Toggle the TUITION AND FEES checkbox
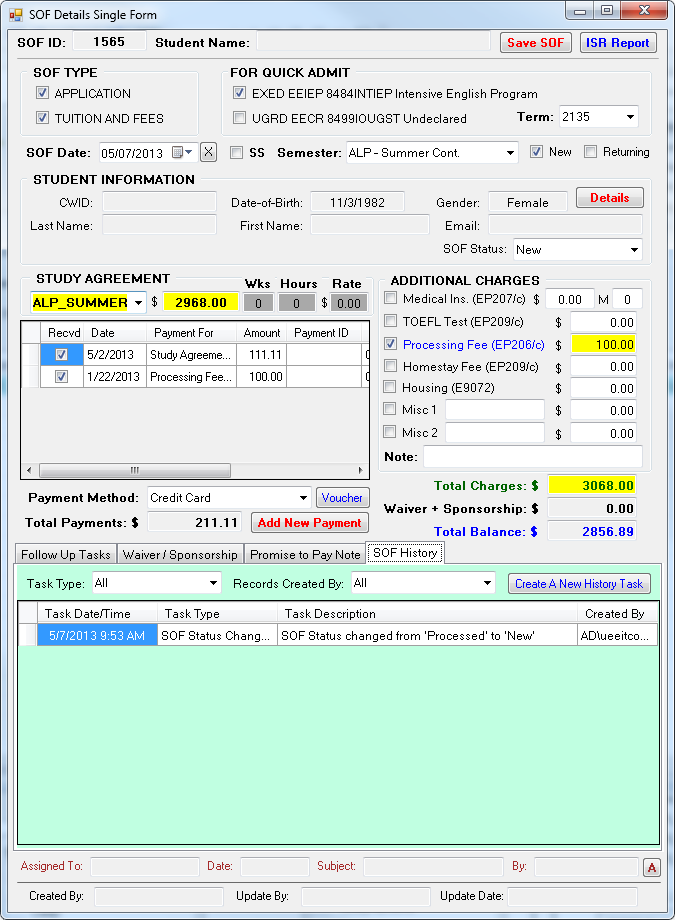Screen dimensions: 675x920 pos(42,117)
